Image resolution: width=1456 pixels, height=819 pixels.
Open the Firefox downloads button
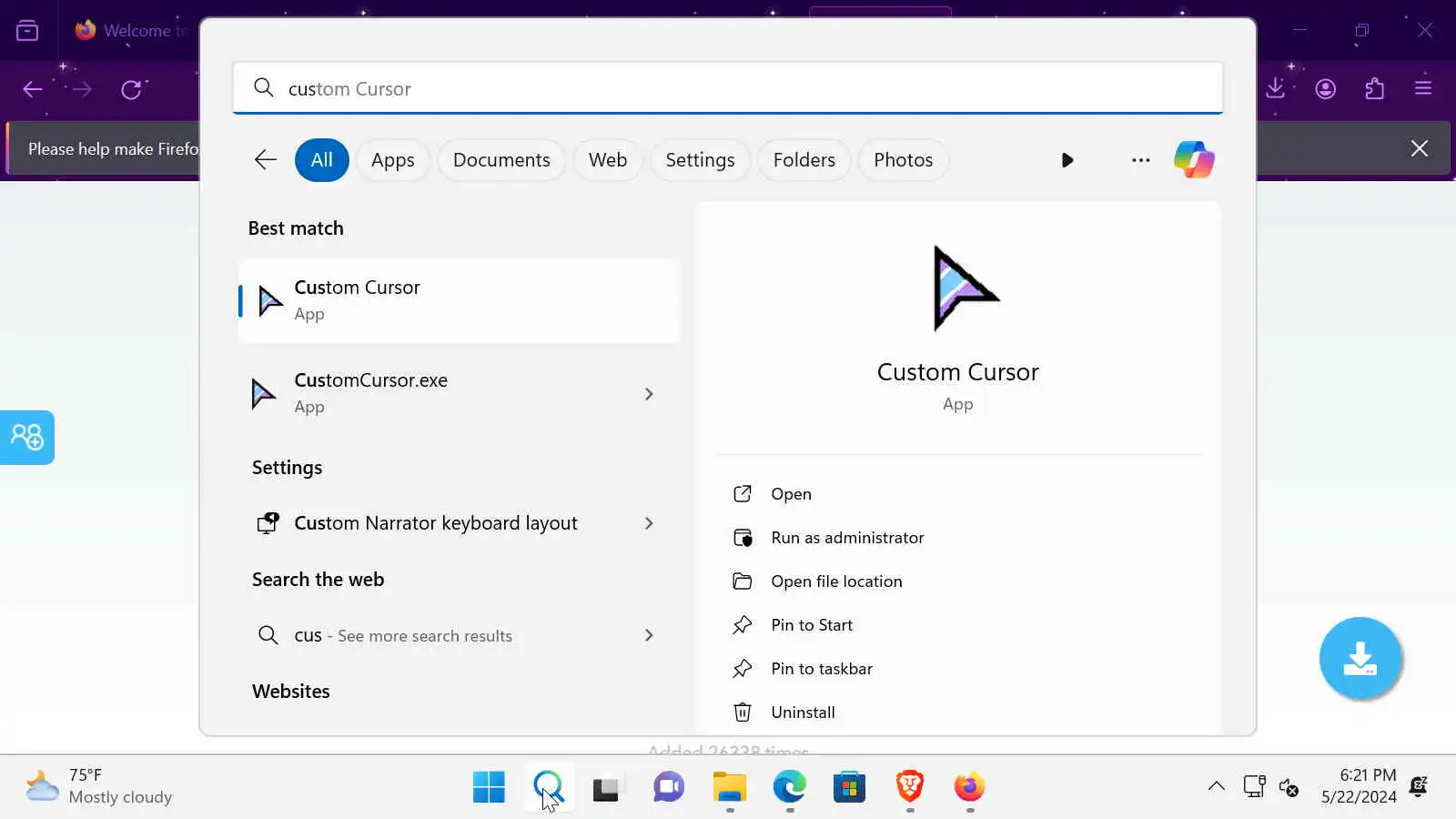1276,88
